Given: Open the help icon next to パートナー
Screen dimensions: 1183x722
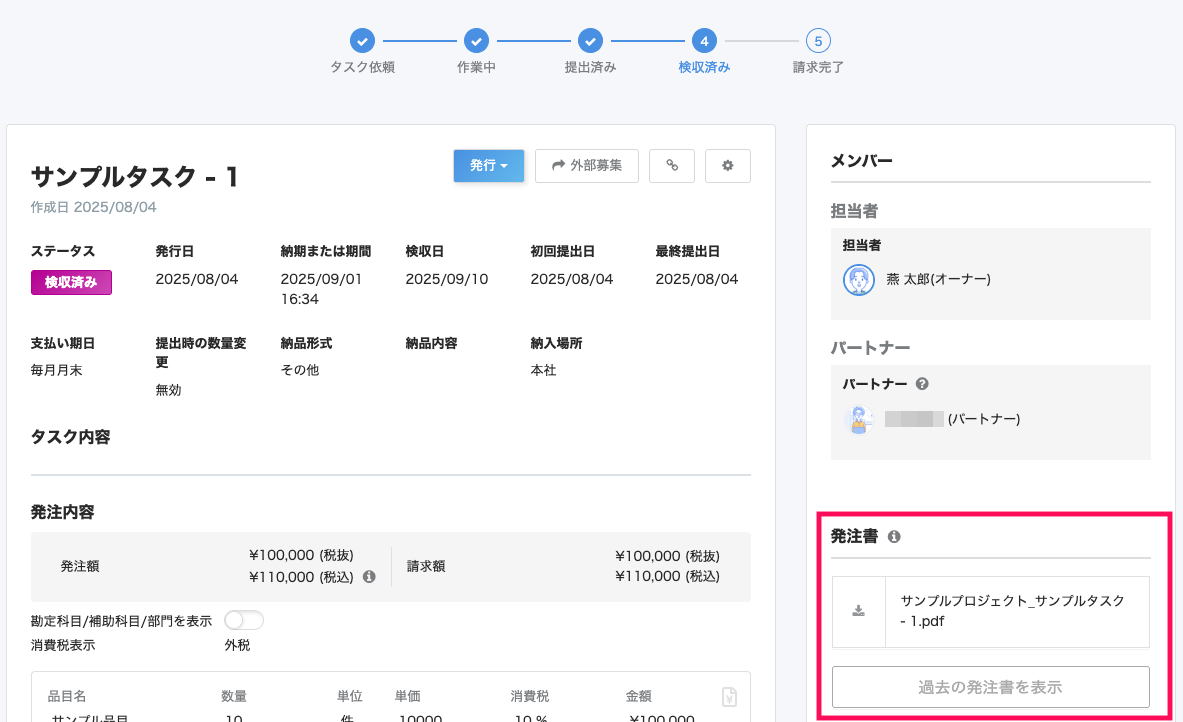Looking at the screenshot, I should [921, 383].
